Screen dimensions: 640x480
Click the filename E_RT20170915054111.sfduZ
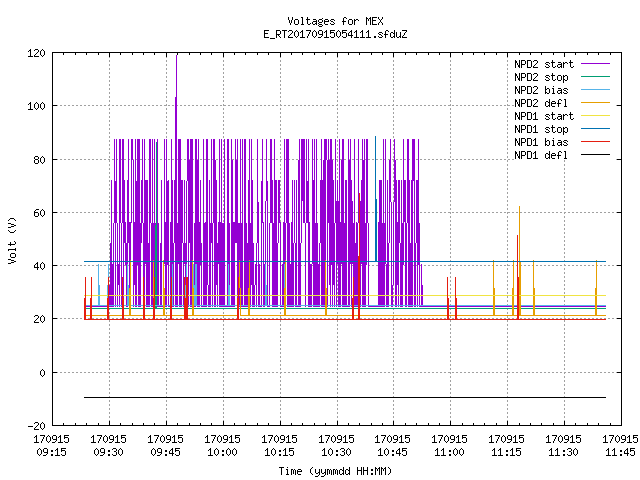(335, 34)
